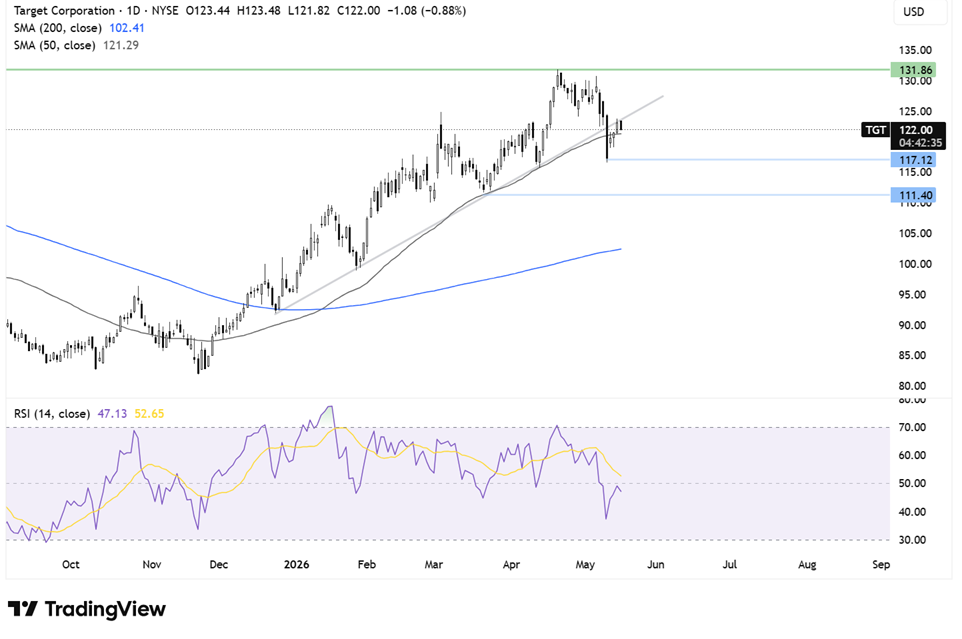Click the TGT current price tag

click(875, 130)
